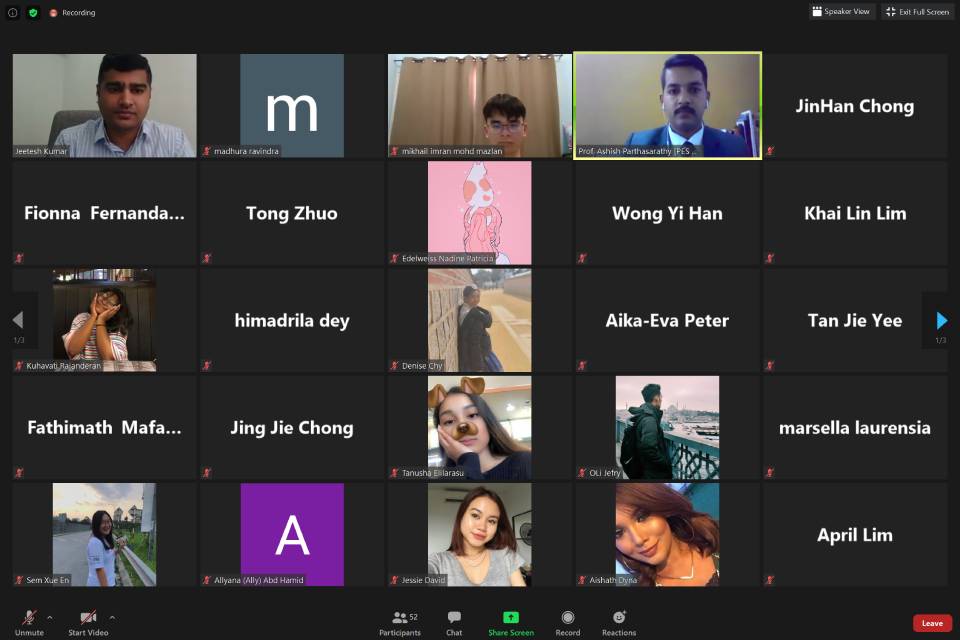Open the Participants panel icon
The height and width of the screenshot is (640, 960).
tap(399, 618)
